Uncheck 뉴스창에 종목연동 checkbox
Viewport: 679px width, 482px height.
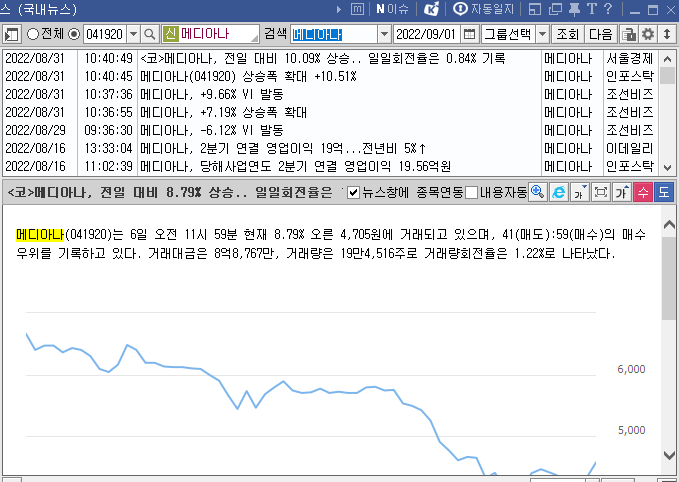pos(353,192)
